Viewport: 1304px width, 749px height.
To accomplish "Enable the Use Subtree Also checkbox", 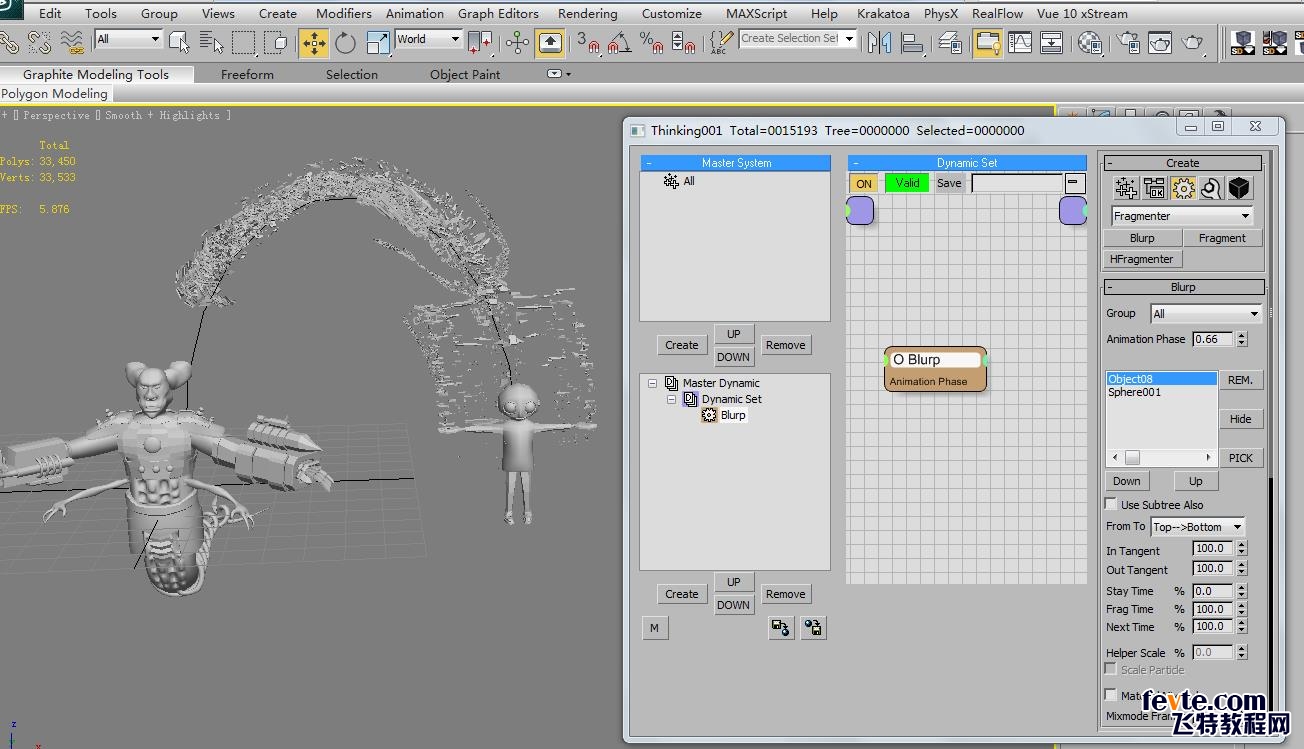I will coord(1111,504).
